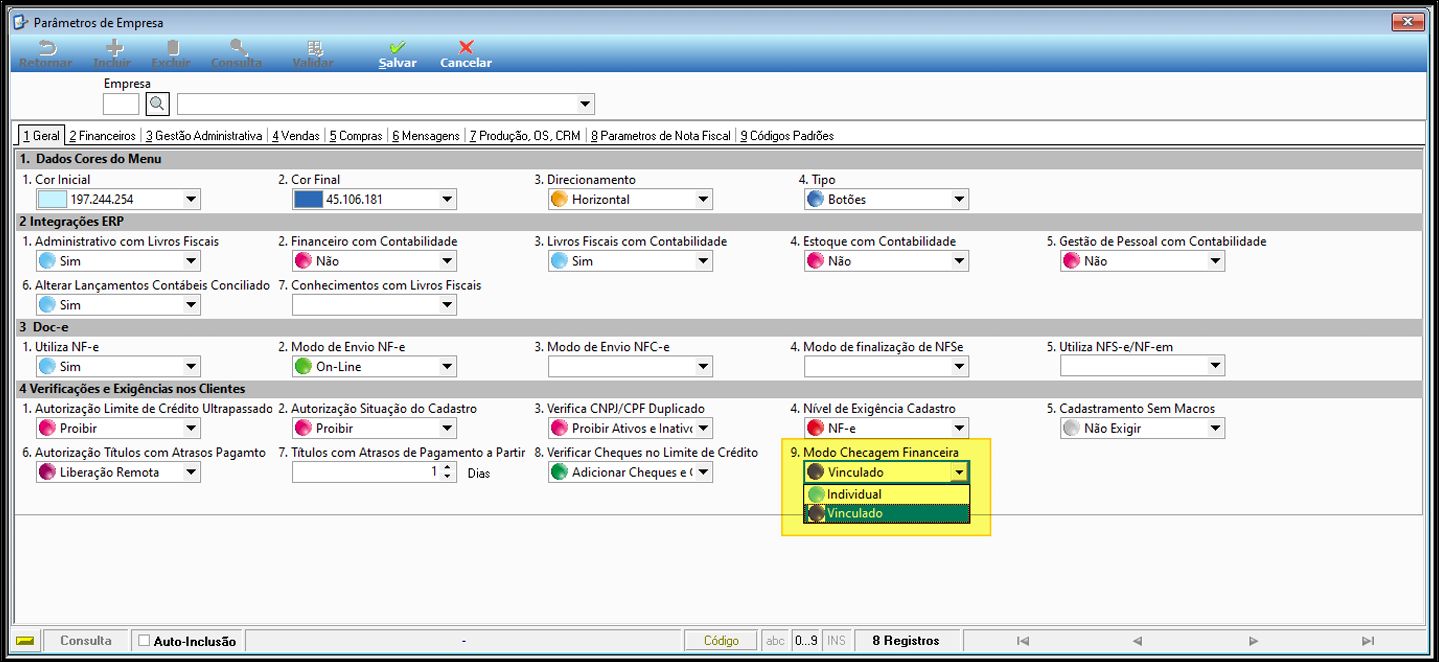Open Verifica CNPJ/CPF Duplicado dropdown
This screenshot has height=662, width=1439.
tap(703, 428)
